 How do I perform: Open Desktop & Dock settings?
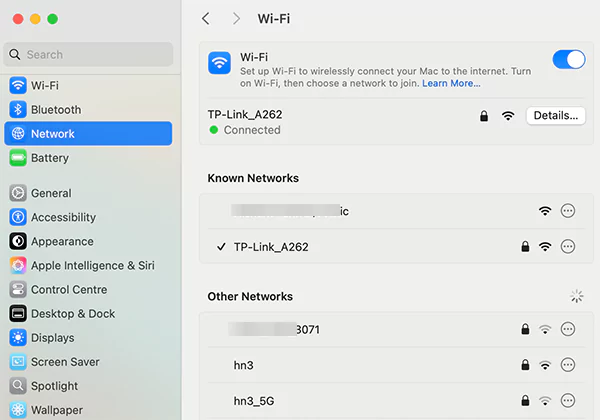[88, 314]
